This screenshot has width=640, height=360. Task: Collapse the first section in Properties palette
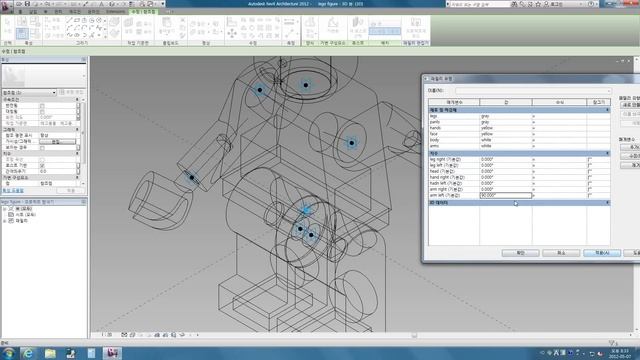(77, 100)
